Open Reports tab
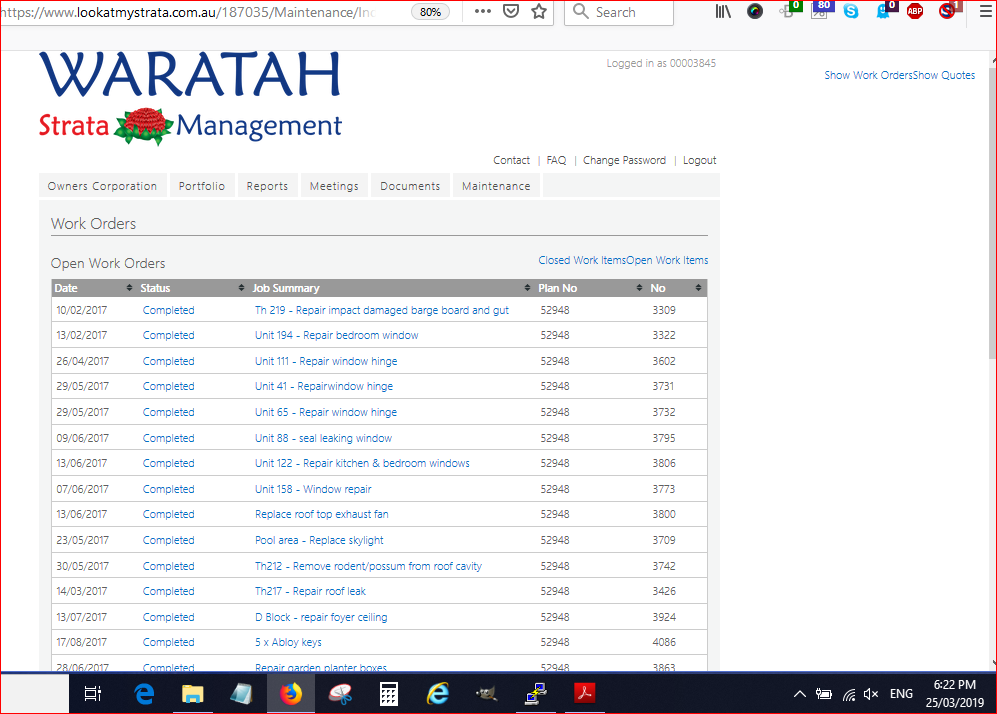997x714 pixels. (x=267, y=186)
